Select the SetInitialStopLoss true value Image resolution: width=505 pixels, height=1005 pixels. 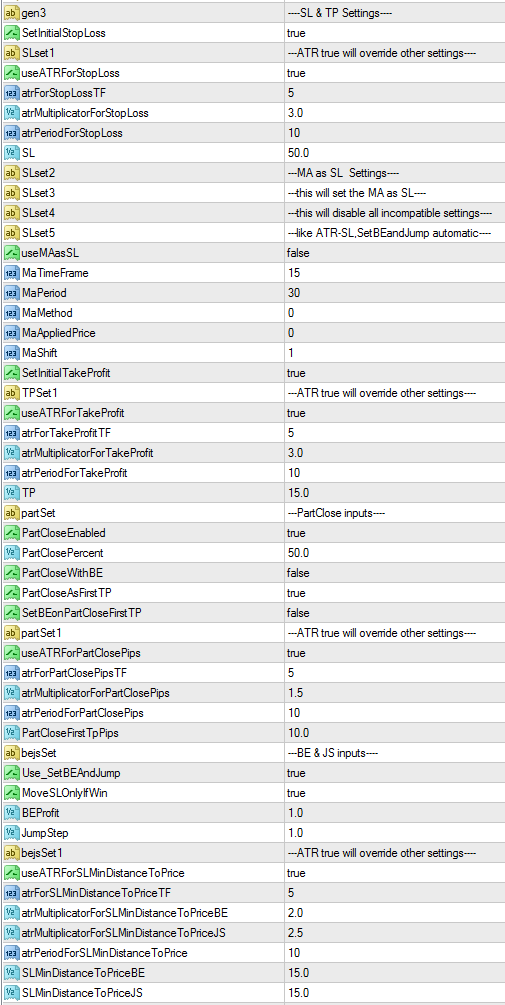[296, 33]
